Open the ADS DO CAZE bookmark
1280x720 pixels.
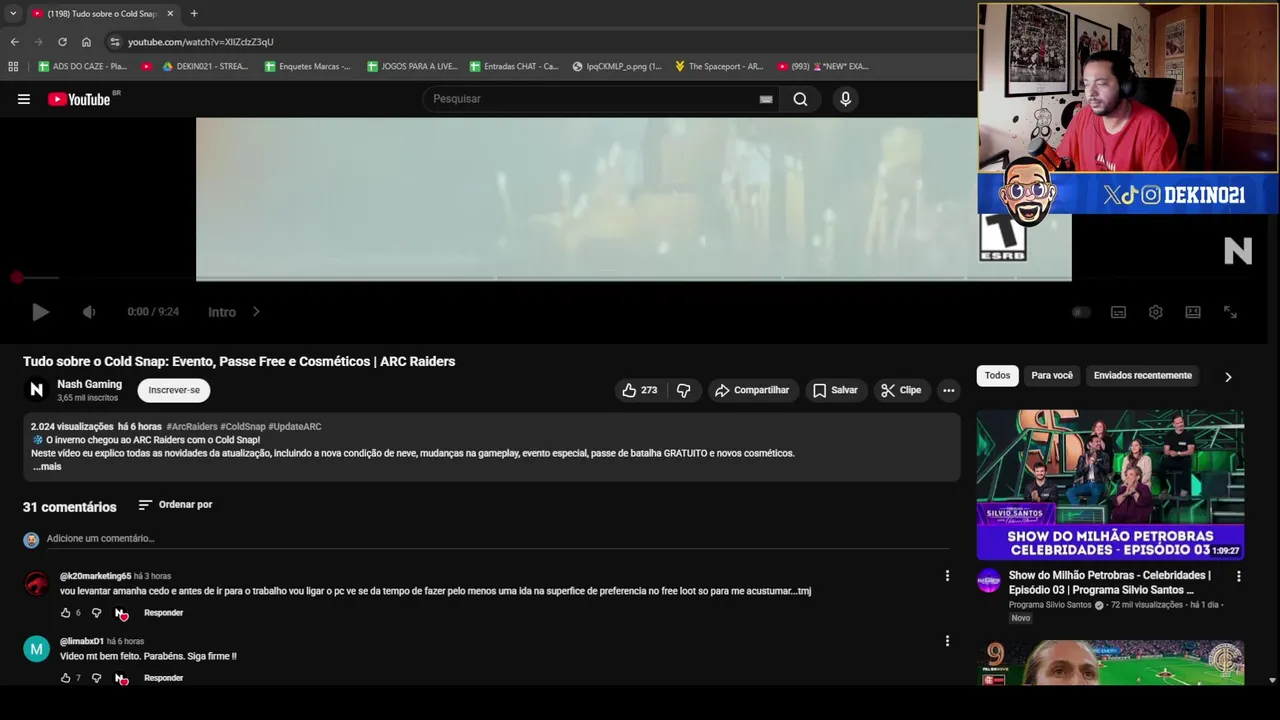point(83,67)
